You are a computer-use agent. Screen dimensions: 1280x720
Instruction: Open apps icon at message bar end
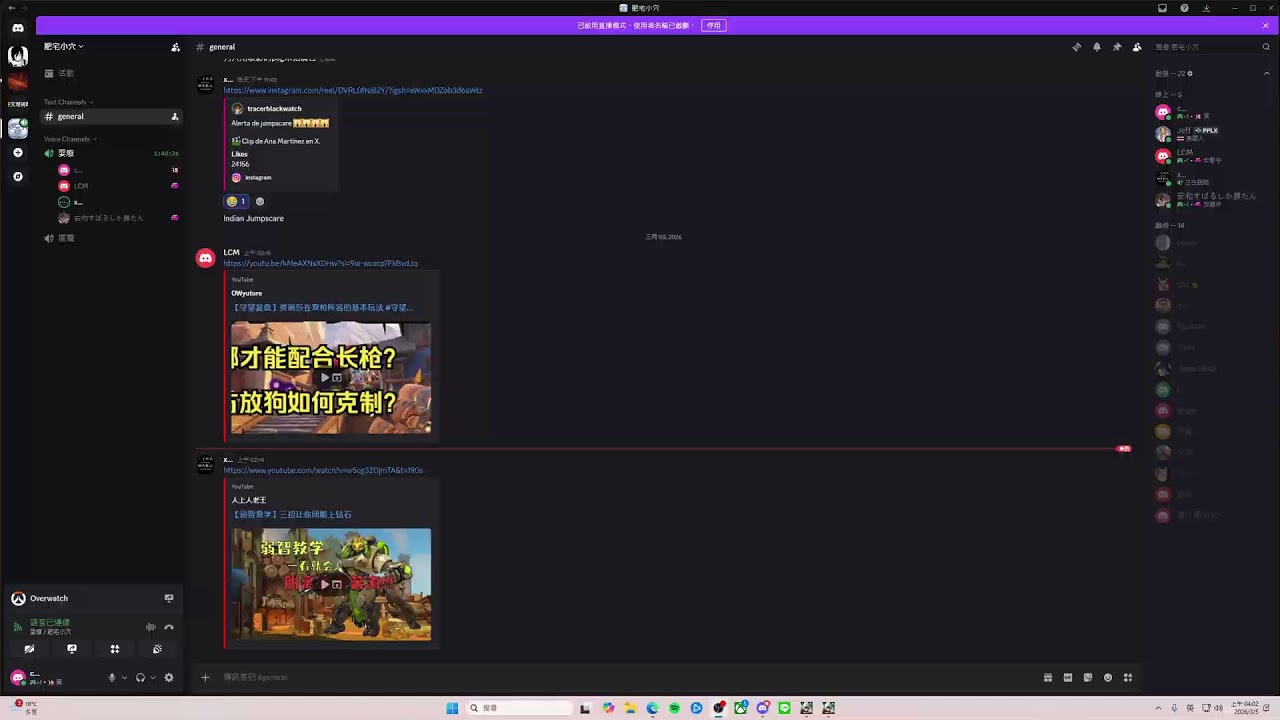click(1128, 678)
